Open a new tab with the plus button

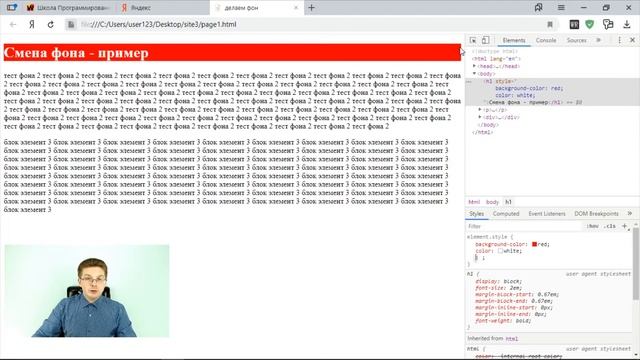(311, 7)
